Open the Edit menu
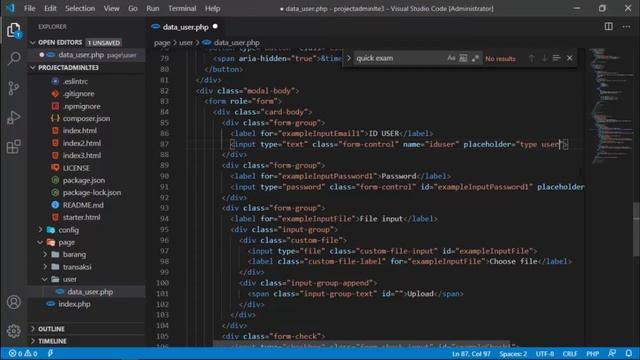Viewport: 640px width, 360px height. click(50, 8)
